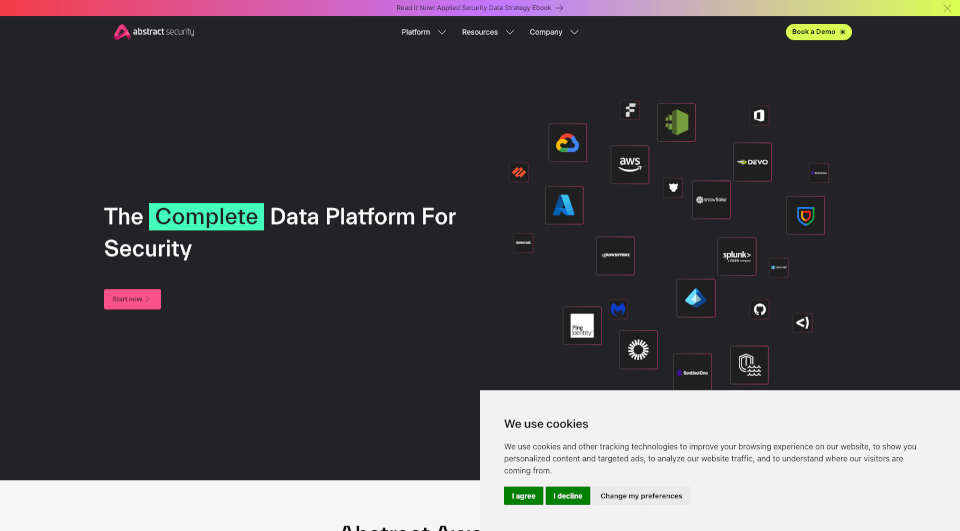Click the We use cookies heading
This screenshot has height=531, width=960.
tap(546, 424)
